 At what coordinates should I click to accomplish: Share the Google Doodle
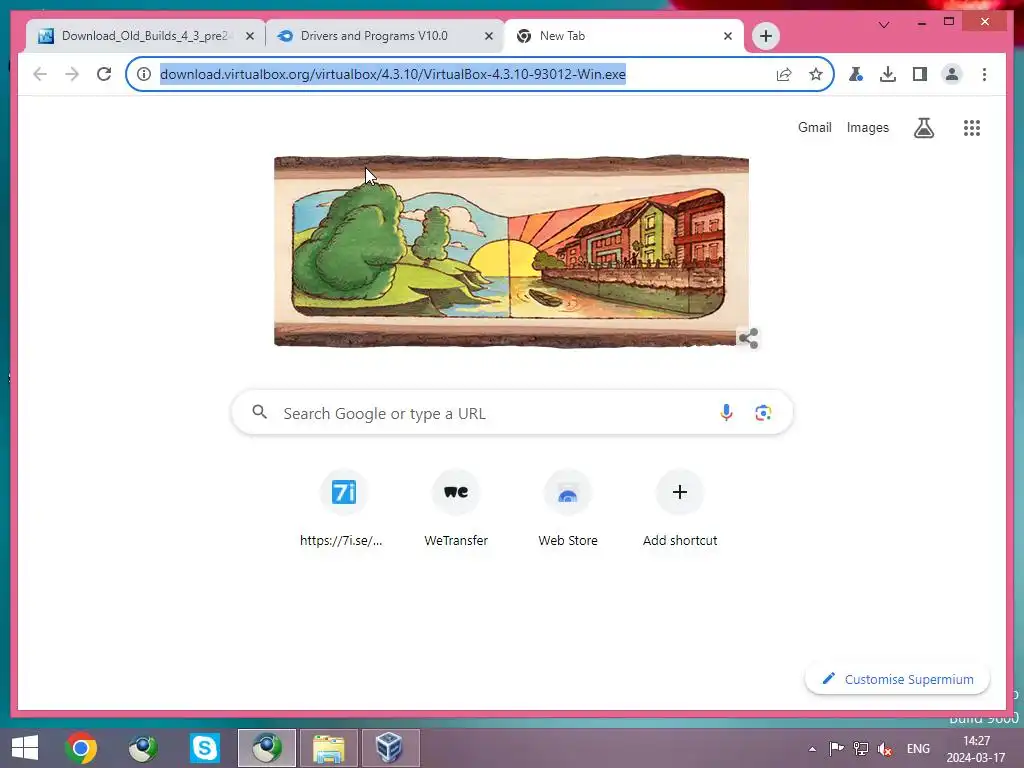[x=748, y=338]
